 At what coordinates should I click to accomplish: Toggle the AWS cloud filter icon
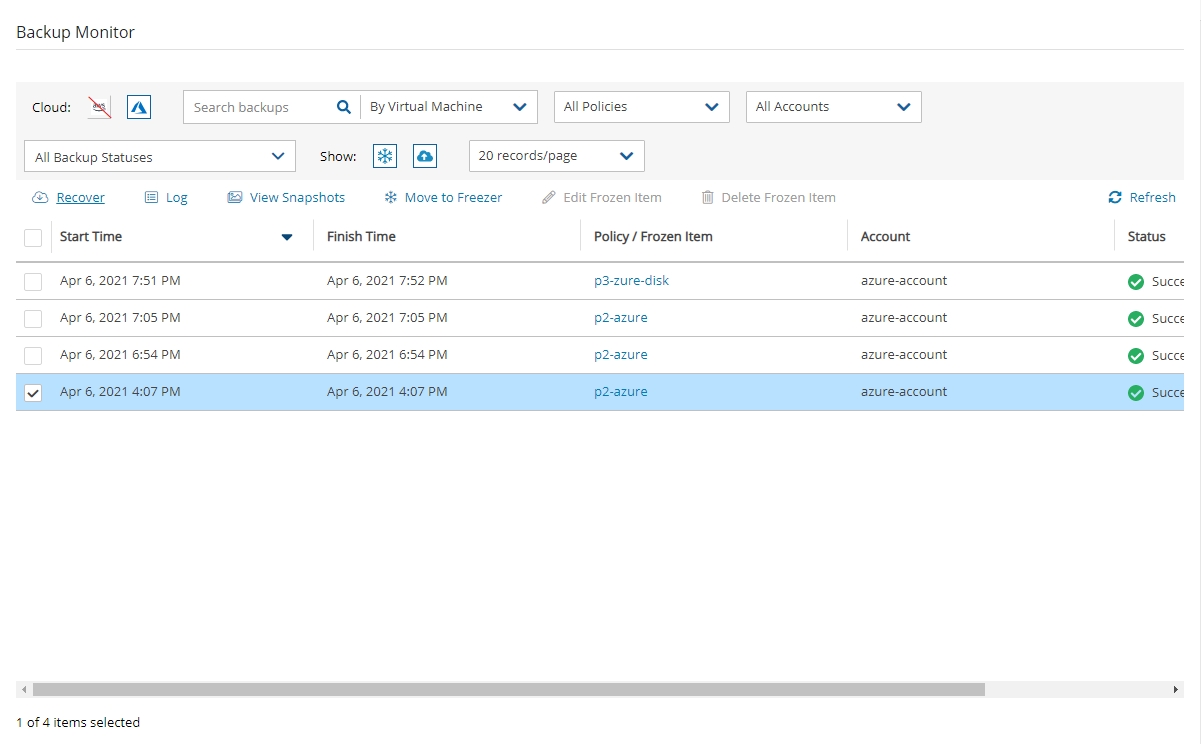(x=99, y=107)
